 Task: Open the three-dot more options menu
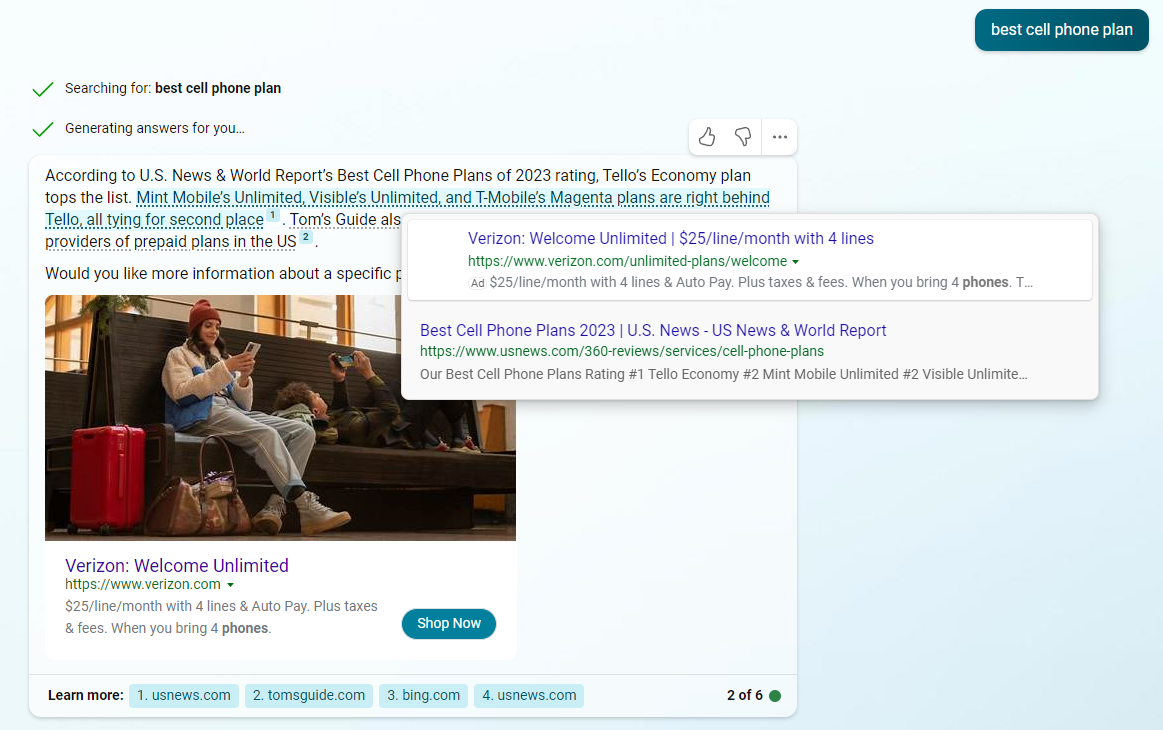pos(780,137)
